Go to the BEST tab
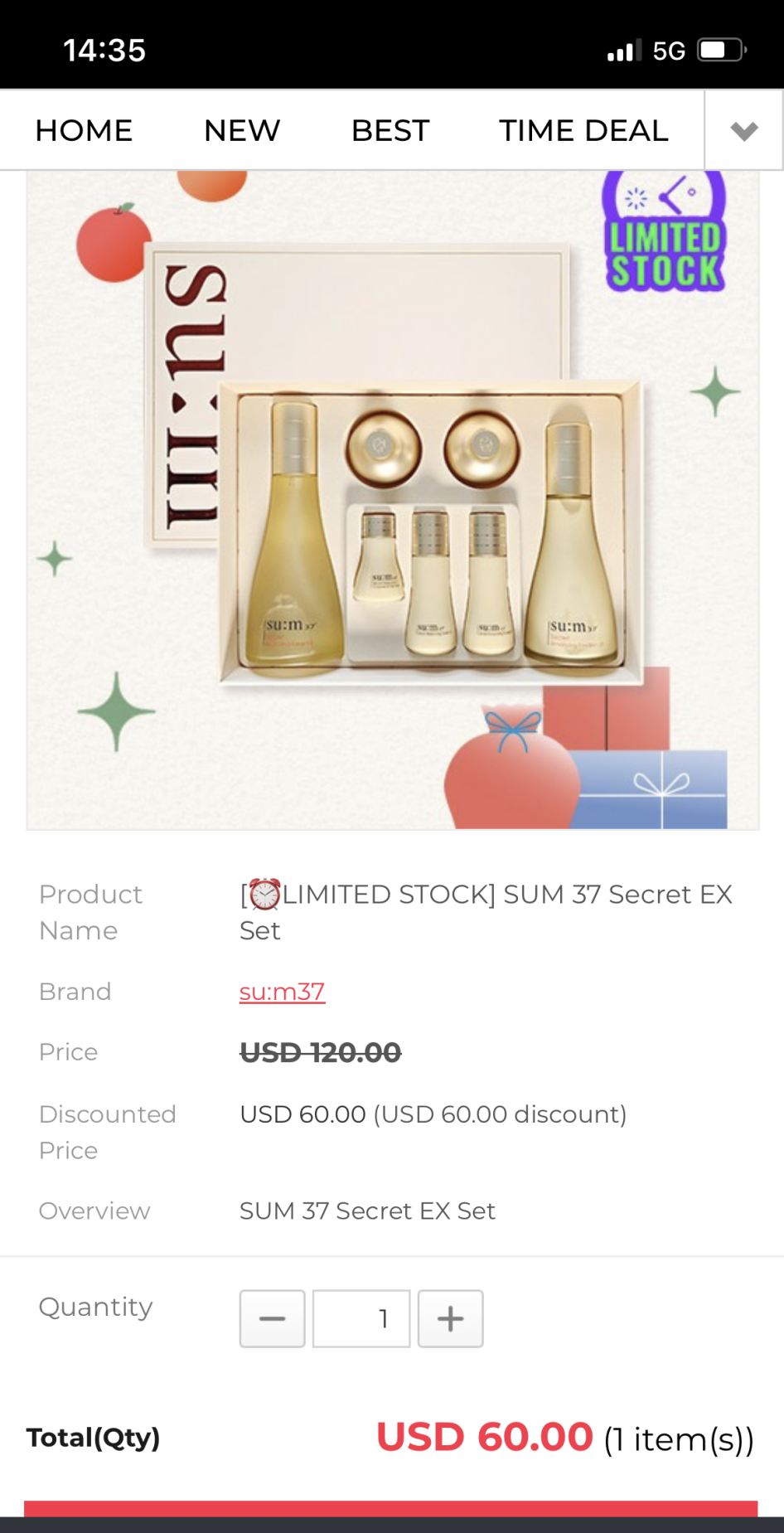The height and width of the screenshot is (1533, 784). (390, 131)
